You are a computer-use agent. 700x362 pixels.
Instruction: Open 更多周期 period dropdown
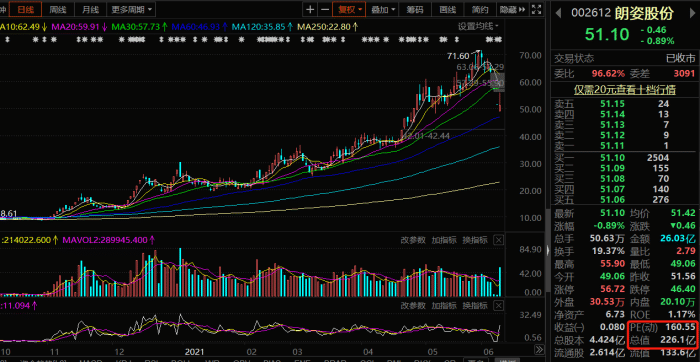tap(131, 9)
